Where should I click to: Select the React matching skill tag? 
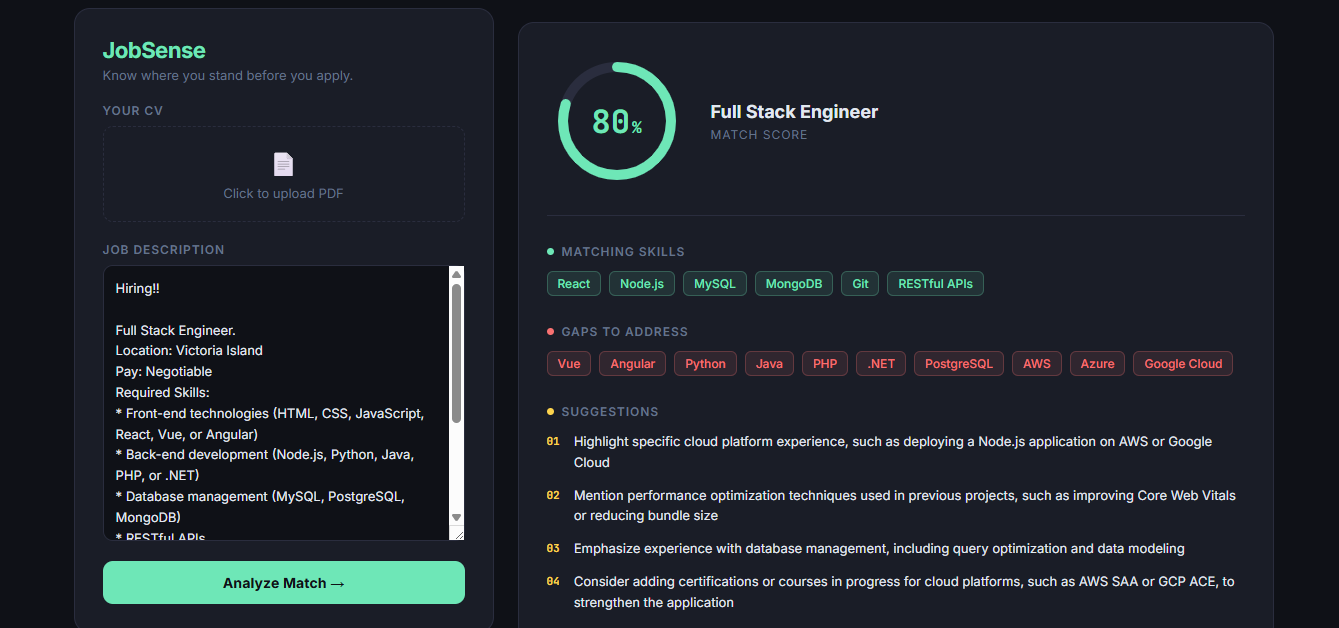click(x=574, y=284)
